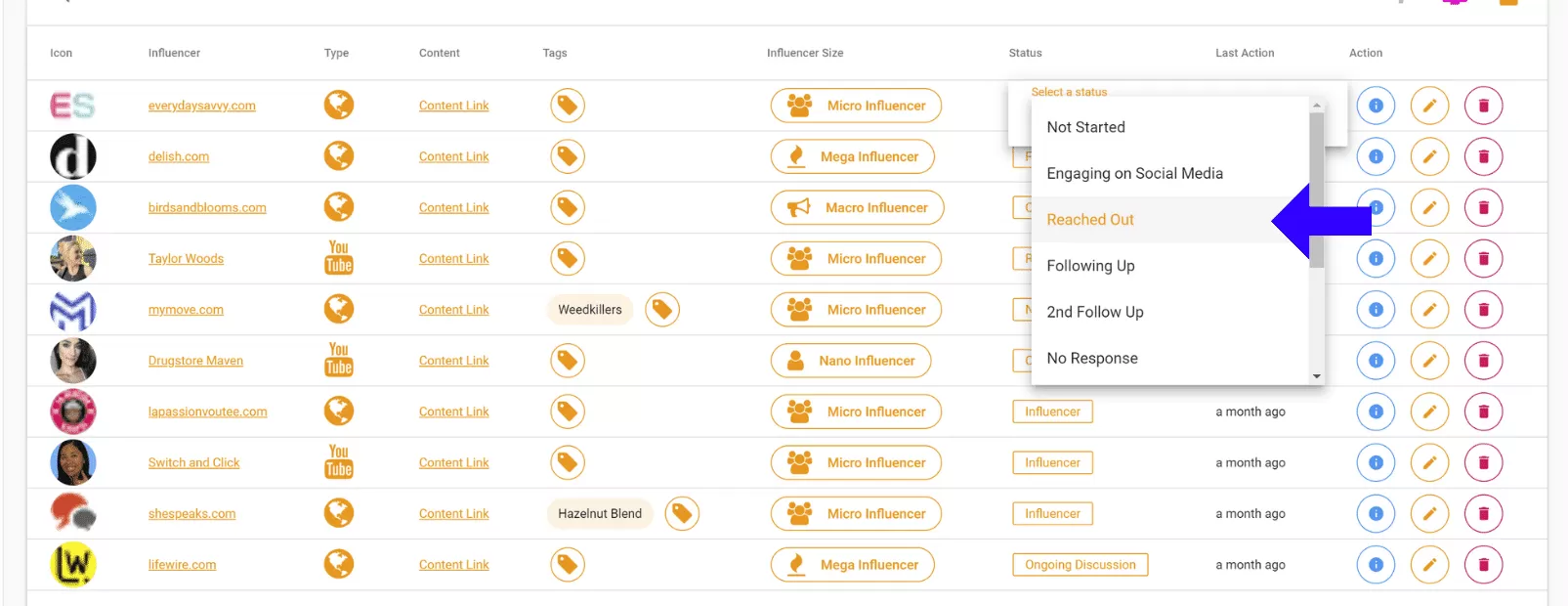This screenshot has height=606, width=1568.
Task: Open delish.com influencer link
Action: tap(179, 156)
